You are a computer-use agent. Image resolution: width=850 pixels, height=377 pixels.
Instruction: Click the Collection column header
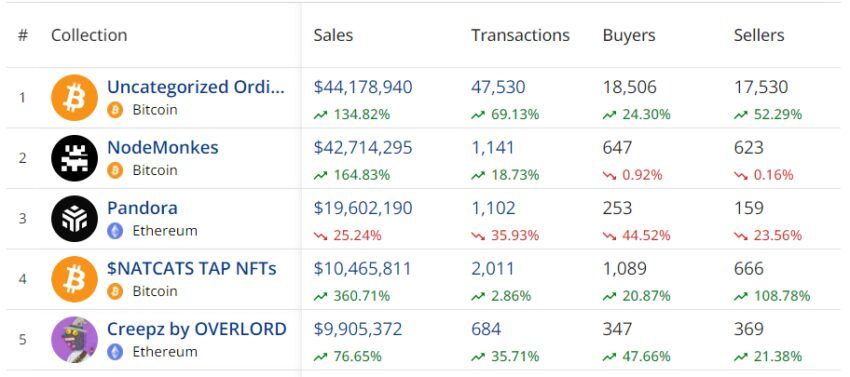click(x=89, y=35)
